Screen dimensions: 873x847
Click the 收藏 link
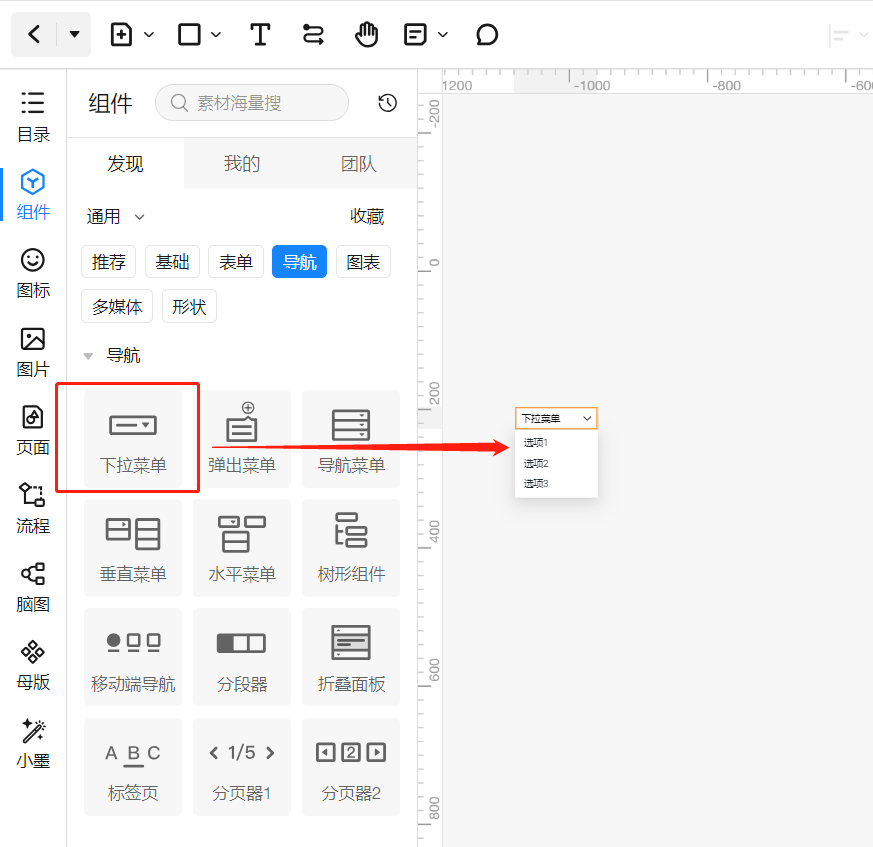(x=366, y=216)
